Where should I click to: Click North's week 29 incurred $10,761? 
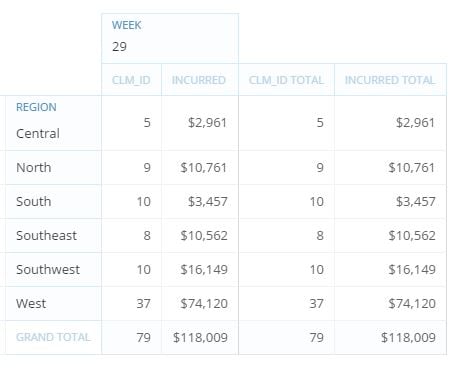[x=204, y=168]
